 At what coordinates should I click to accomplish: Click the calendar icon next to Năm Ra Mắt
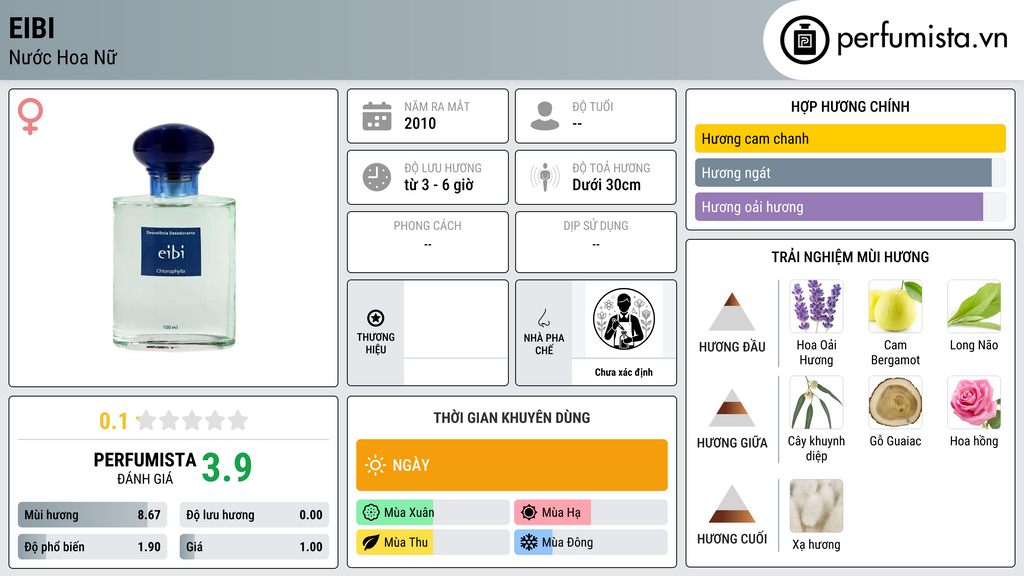377,116
